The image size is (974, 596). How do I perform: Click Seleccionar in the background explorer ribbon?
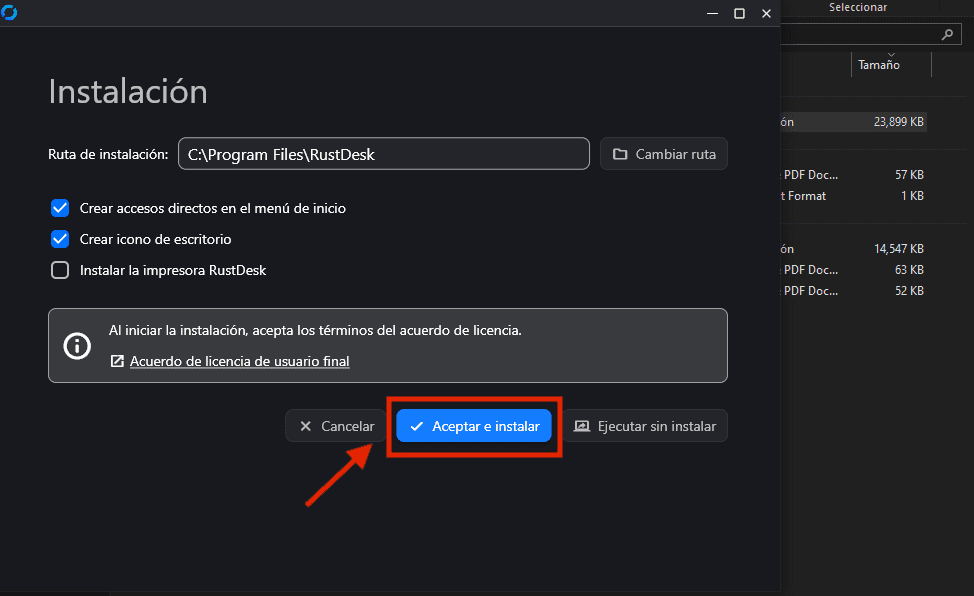[x=858, y=7]
